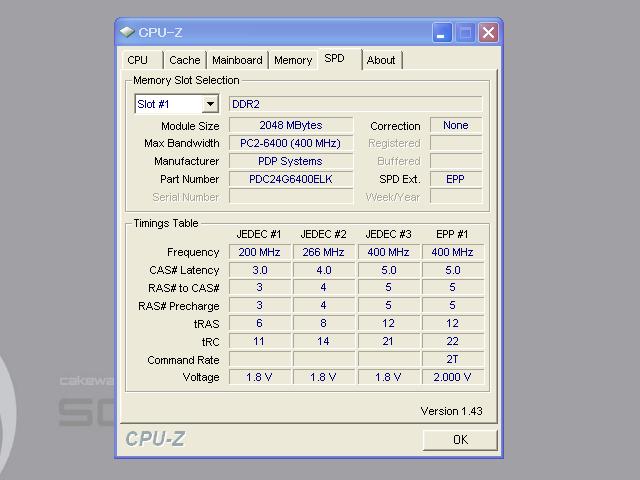This screenshot has height=480, width=640.
Task: Close the CPU-Z window
Action: click(488, 32)
